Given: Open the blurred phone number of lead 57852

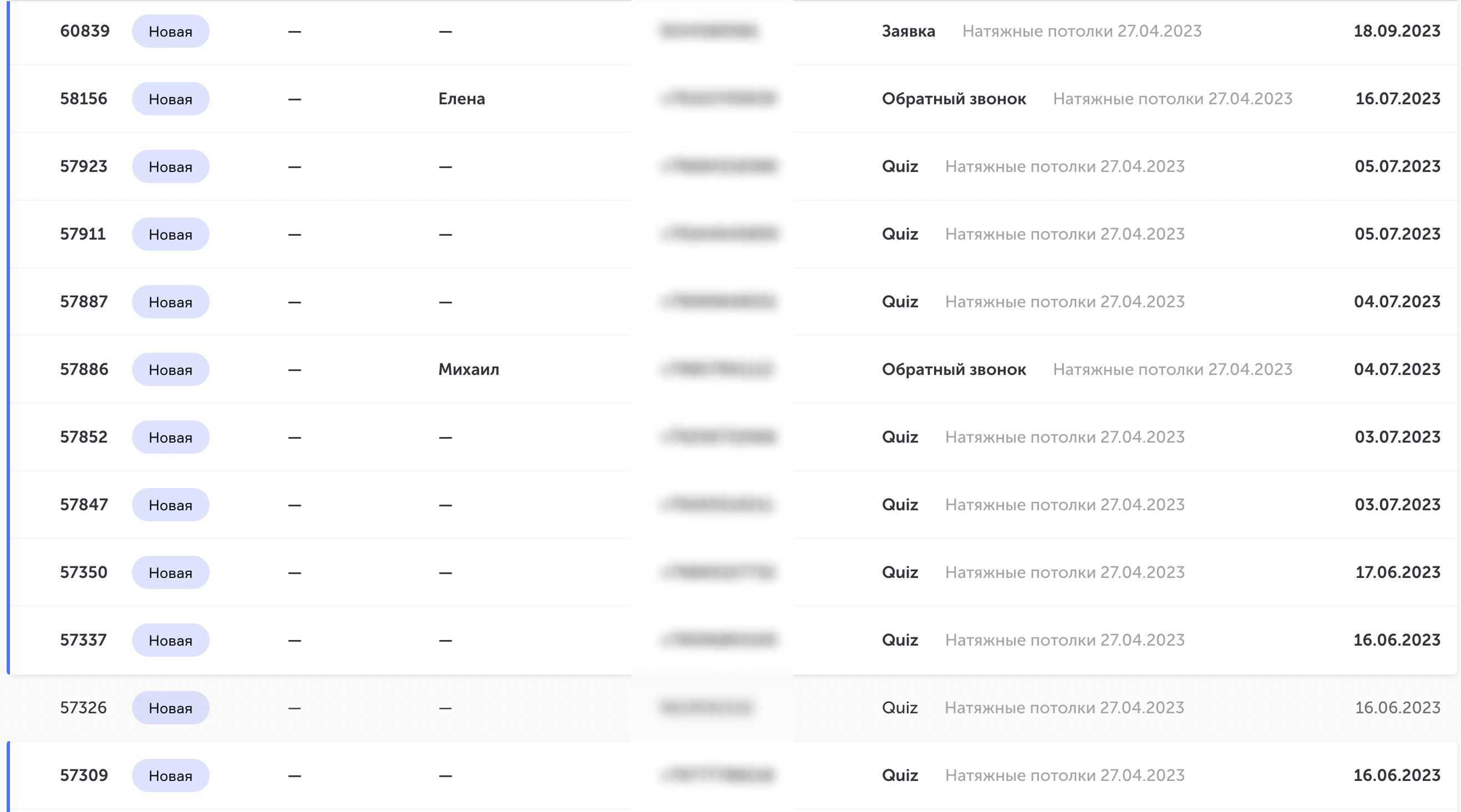Looking at the screenshot, I should (719, 437).
